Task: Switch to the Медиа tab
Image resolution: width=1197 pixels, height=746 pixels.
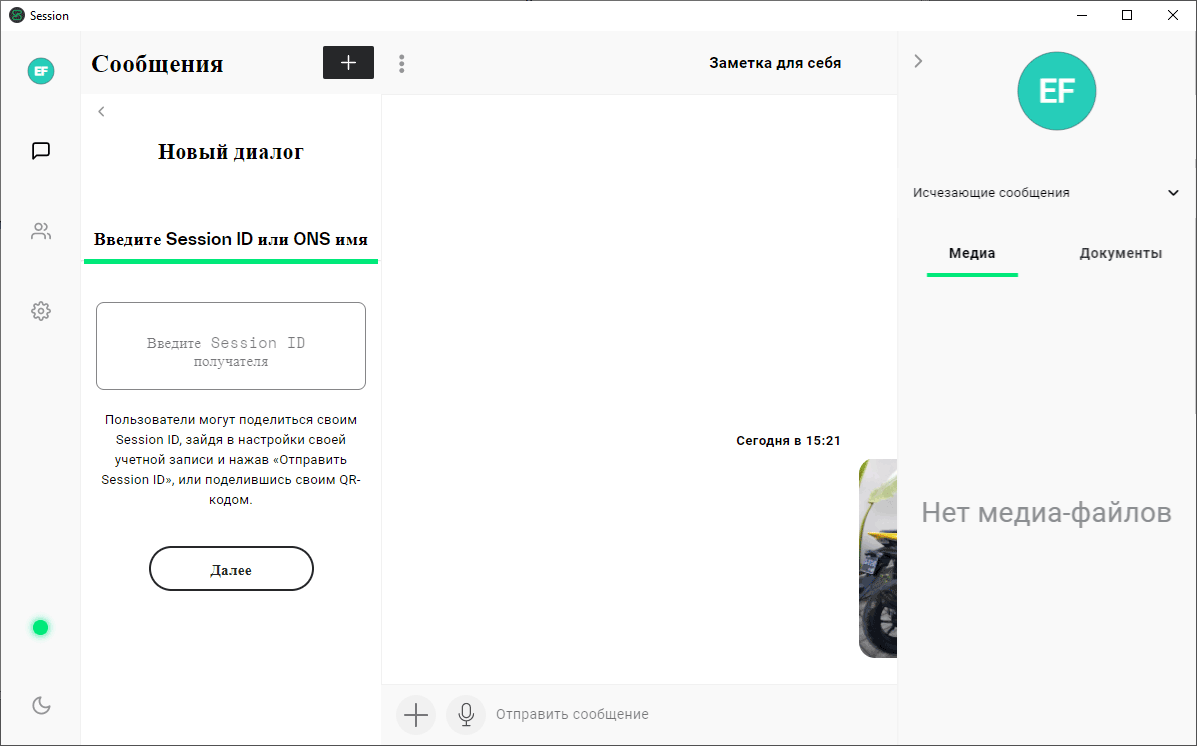Action: 972,254
